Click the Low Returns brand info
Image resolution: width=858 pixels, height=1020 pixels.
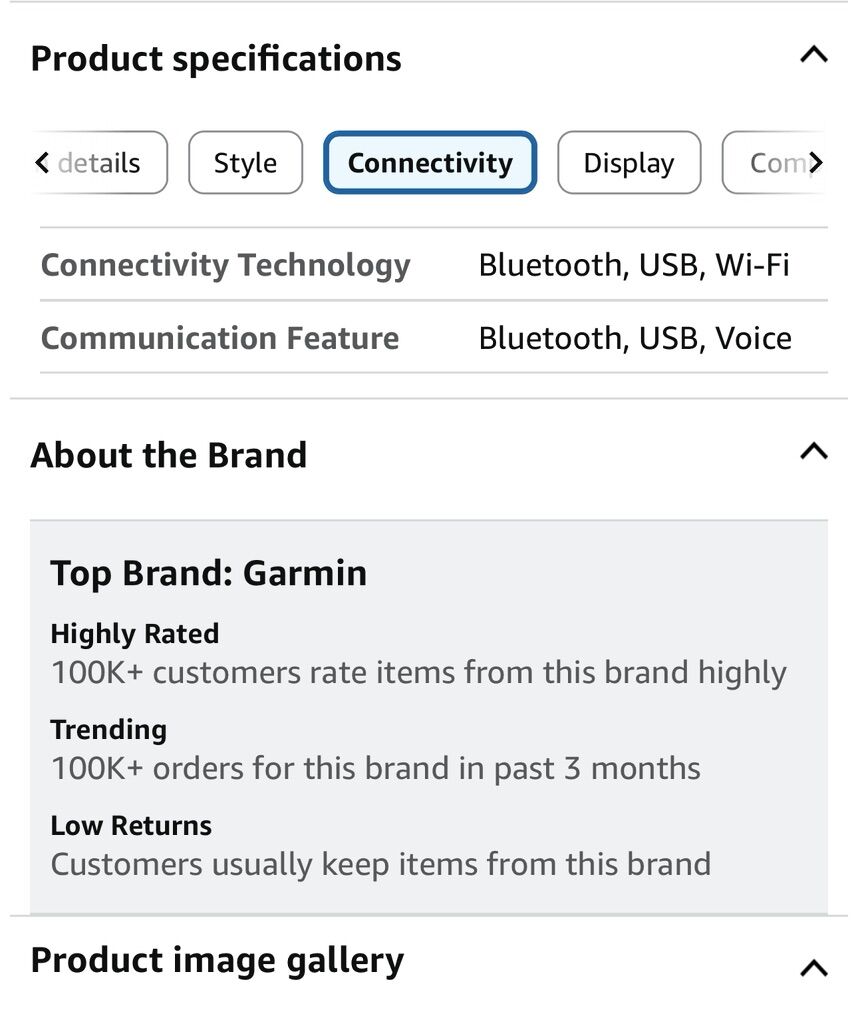tap(131, 825)
